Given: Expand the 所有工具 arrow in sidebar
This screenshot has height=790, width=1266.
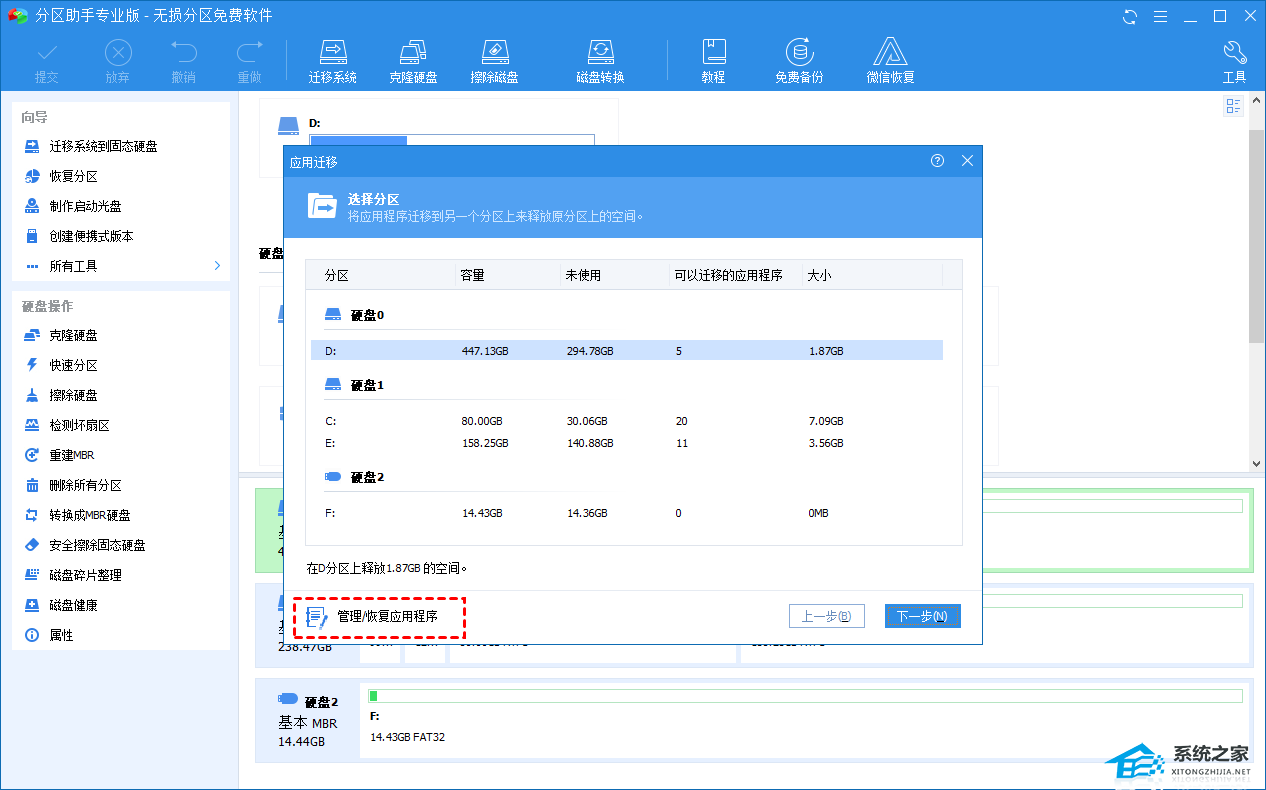Looking at the screenshot, I should pyautogui.click(x=217, y=266).
